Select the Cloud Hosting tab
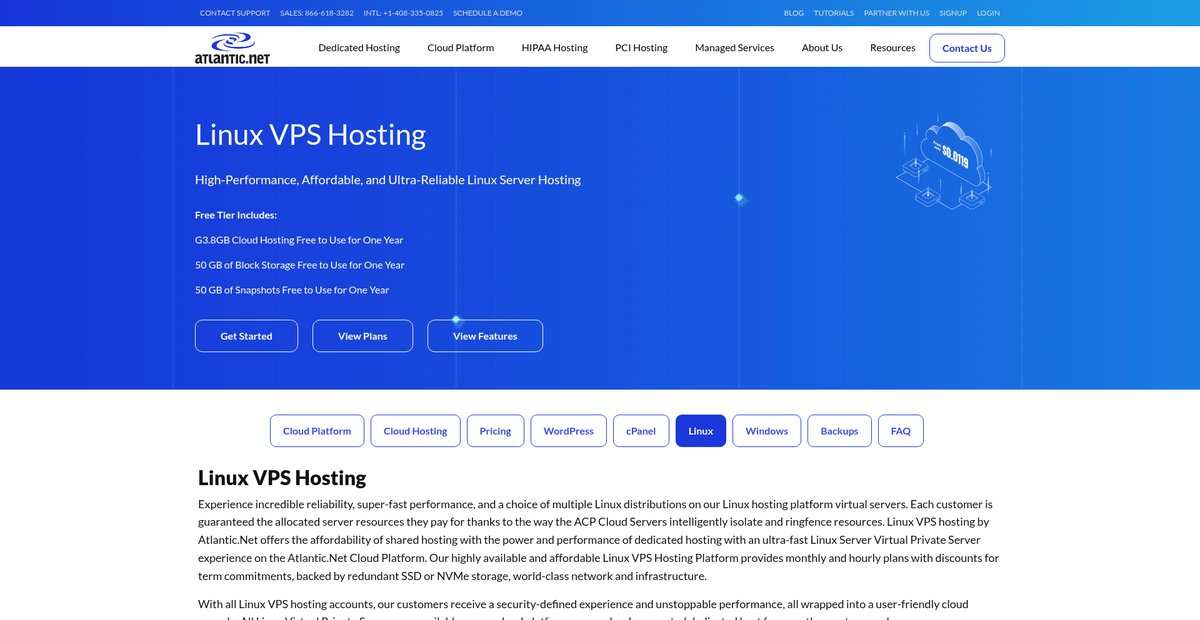1200x620 pixels. pos(415,431)
